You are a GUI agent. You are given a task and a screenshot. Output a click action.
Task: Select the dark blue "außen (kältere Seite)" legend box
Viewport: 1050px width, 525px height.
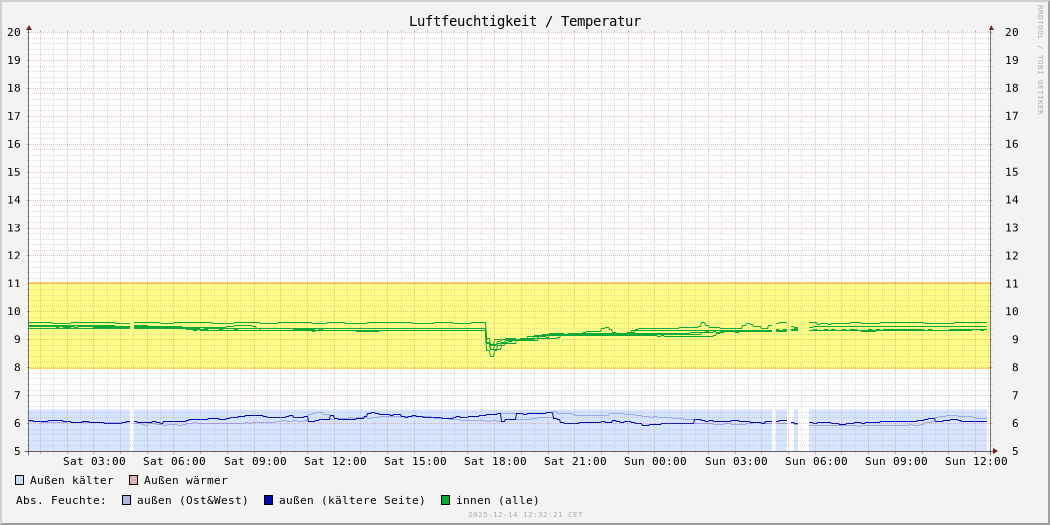click(x=268, y=500)
